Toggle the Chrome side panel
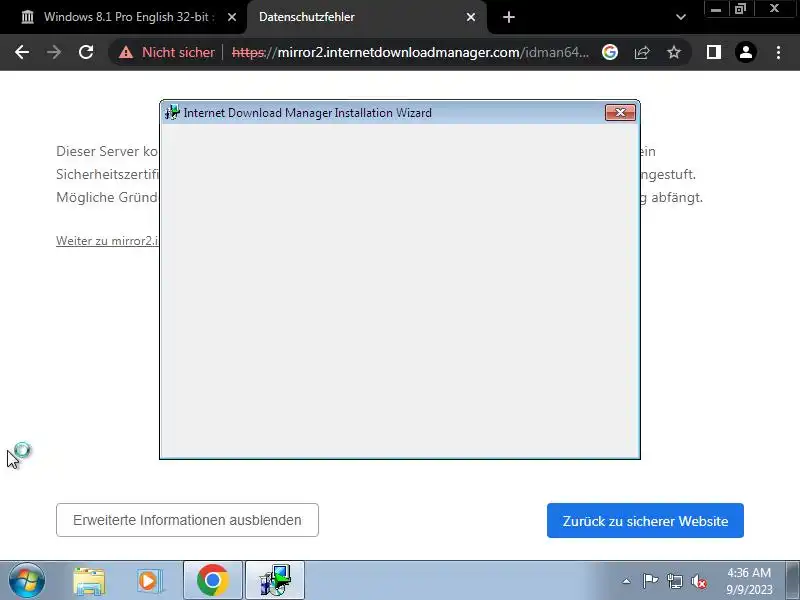800x600 pixels. point(714,52)
